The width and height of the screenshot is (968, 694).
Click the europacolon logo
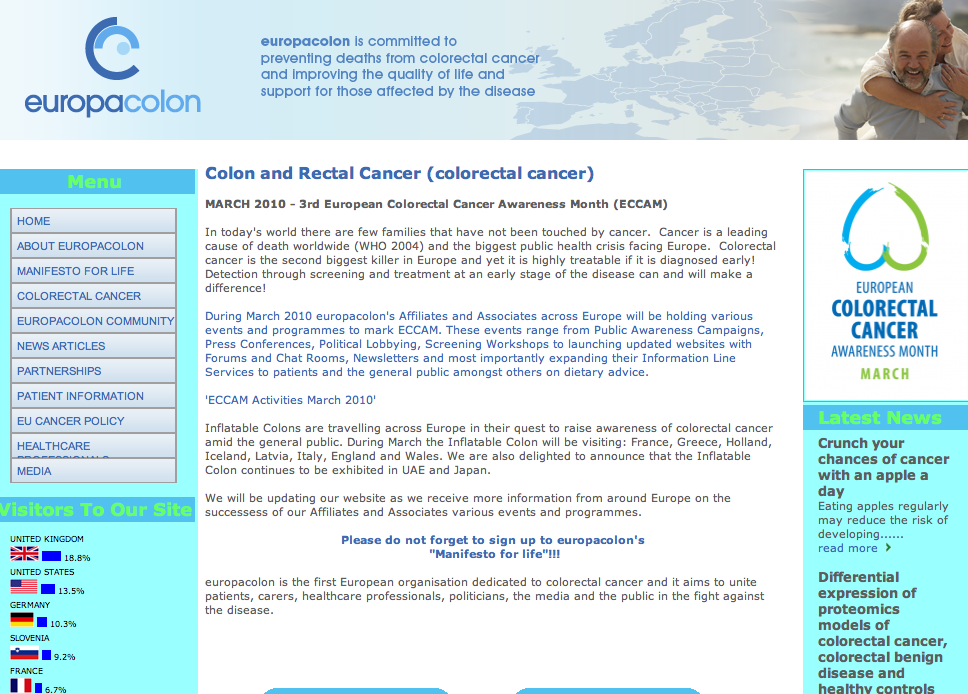coord(112,68)
